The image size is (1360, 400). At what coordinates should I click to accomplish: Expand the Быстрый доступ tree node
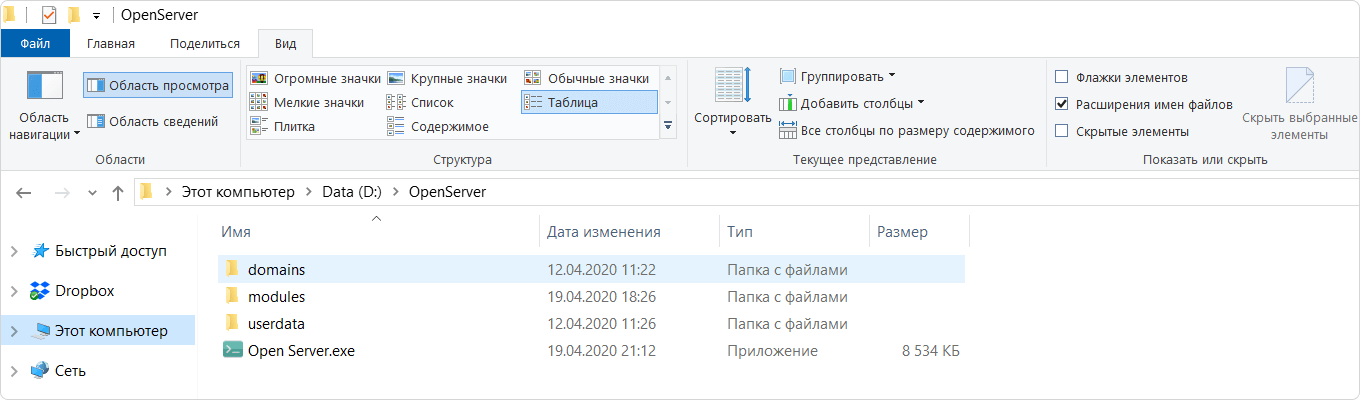click(14, 251)
